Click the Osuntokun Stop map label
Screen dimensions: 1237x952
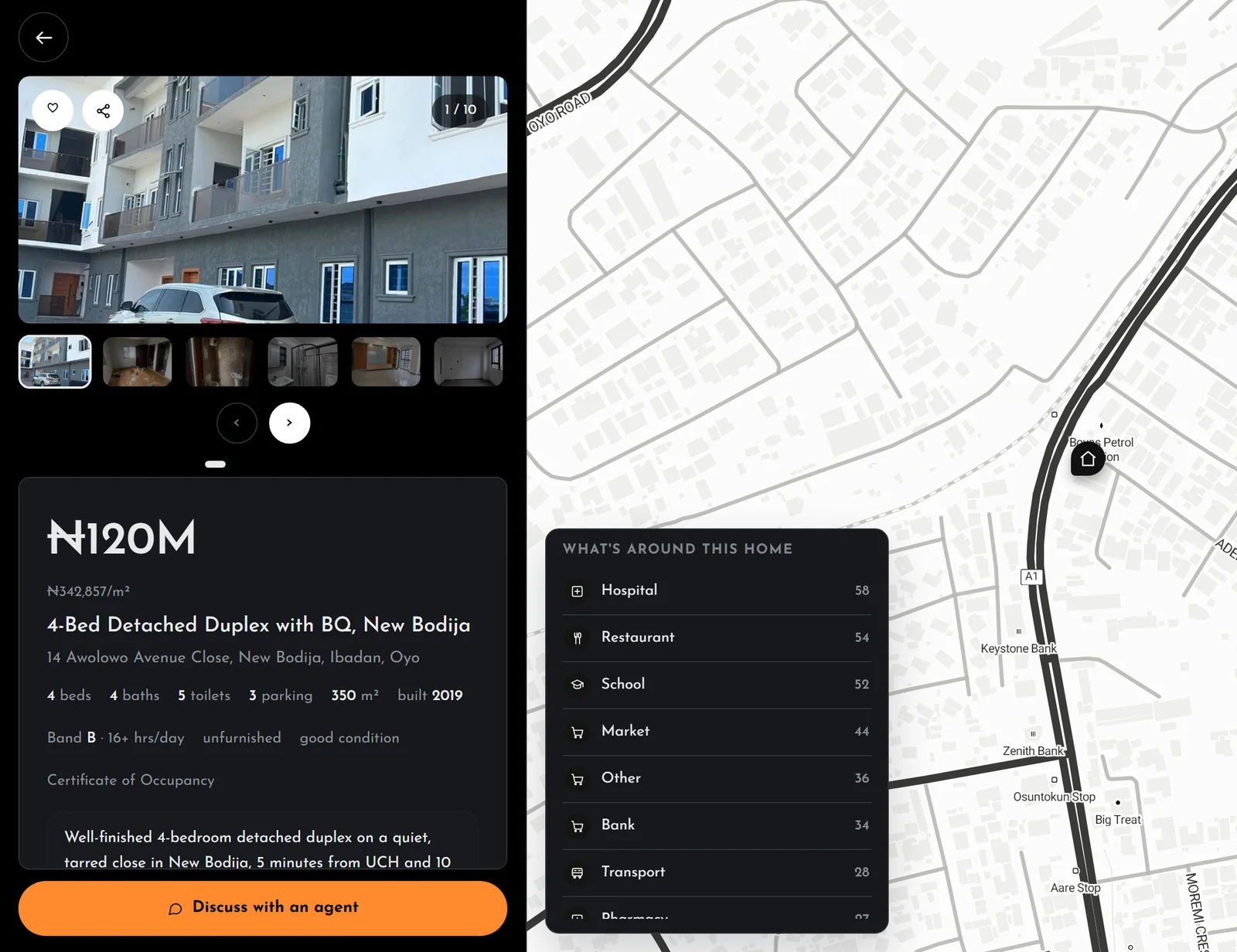pyautogui.click(x=1054, y=797)
